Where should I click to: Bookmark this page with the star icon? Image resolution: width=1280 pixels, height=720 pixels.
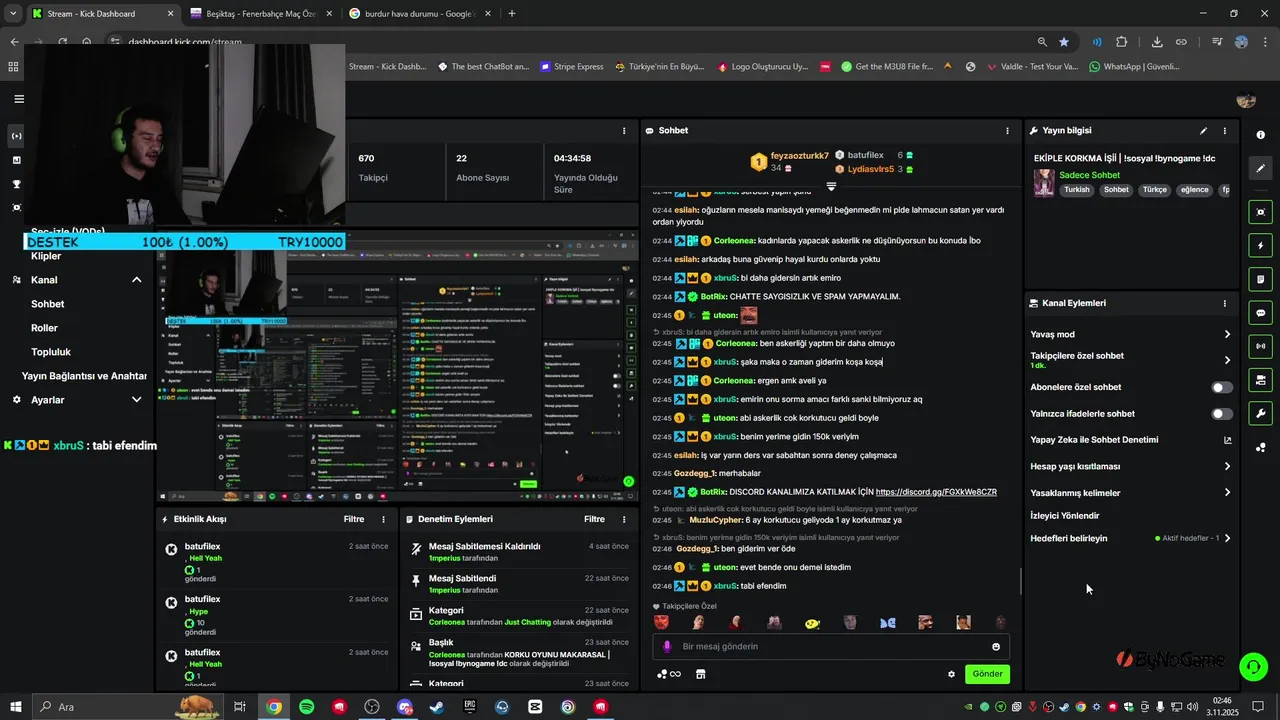(x=1064, y=42)
